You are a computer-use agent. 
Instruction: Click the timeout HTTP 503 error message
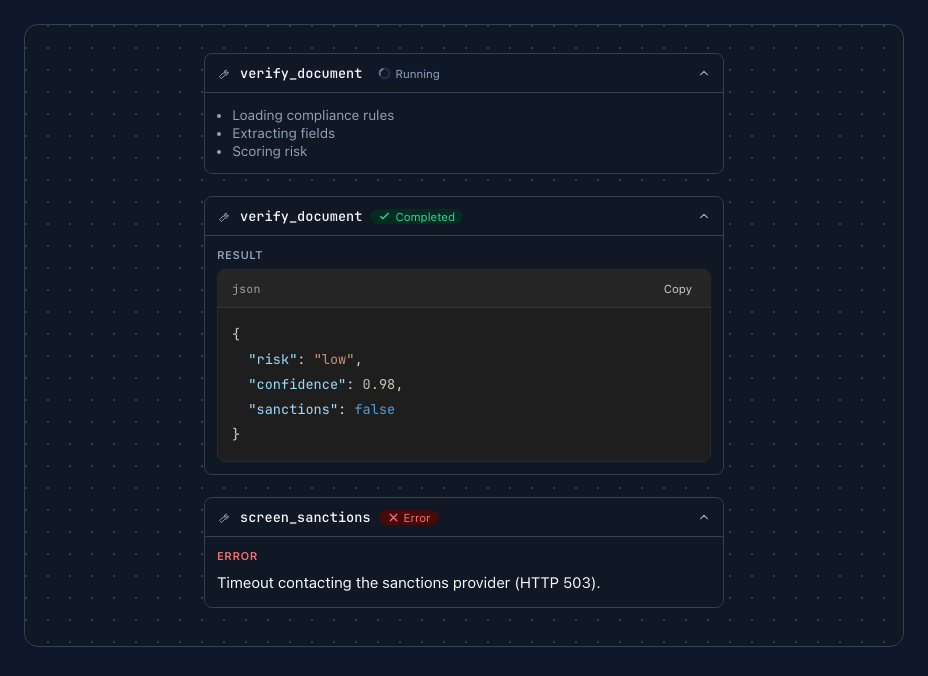pos(408,583)
